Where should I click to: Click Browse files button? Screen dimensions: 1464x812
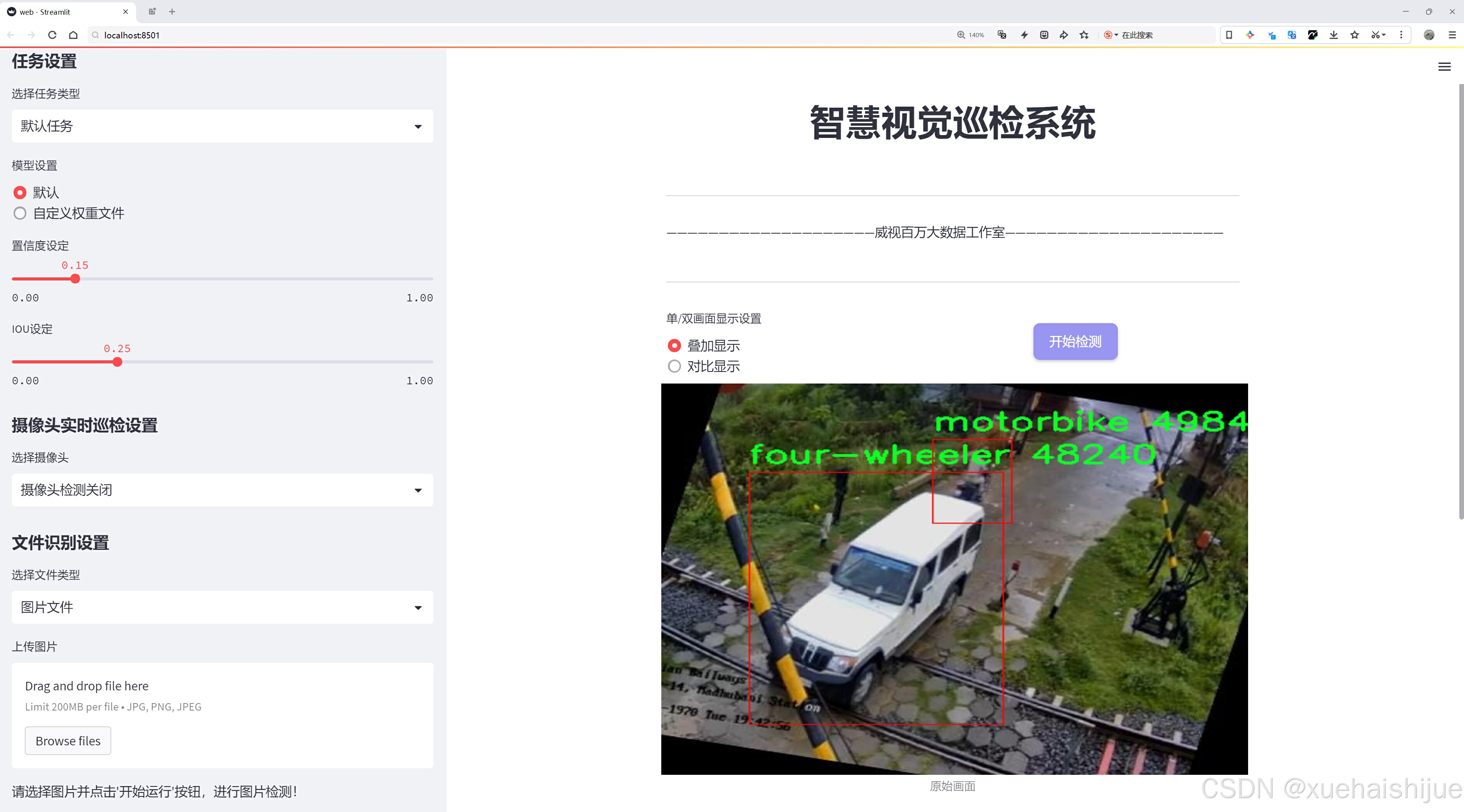point(67,741)
